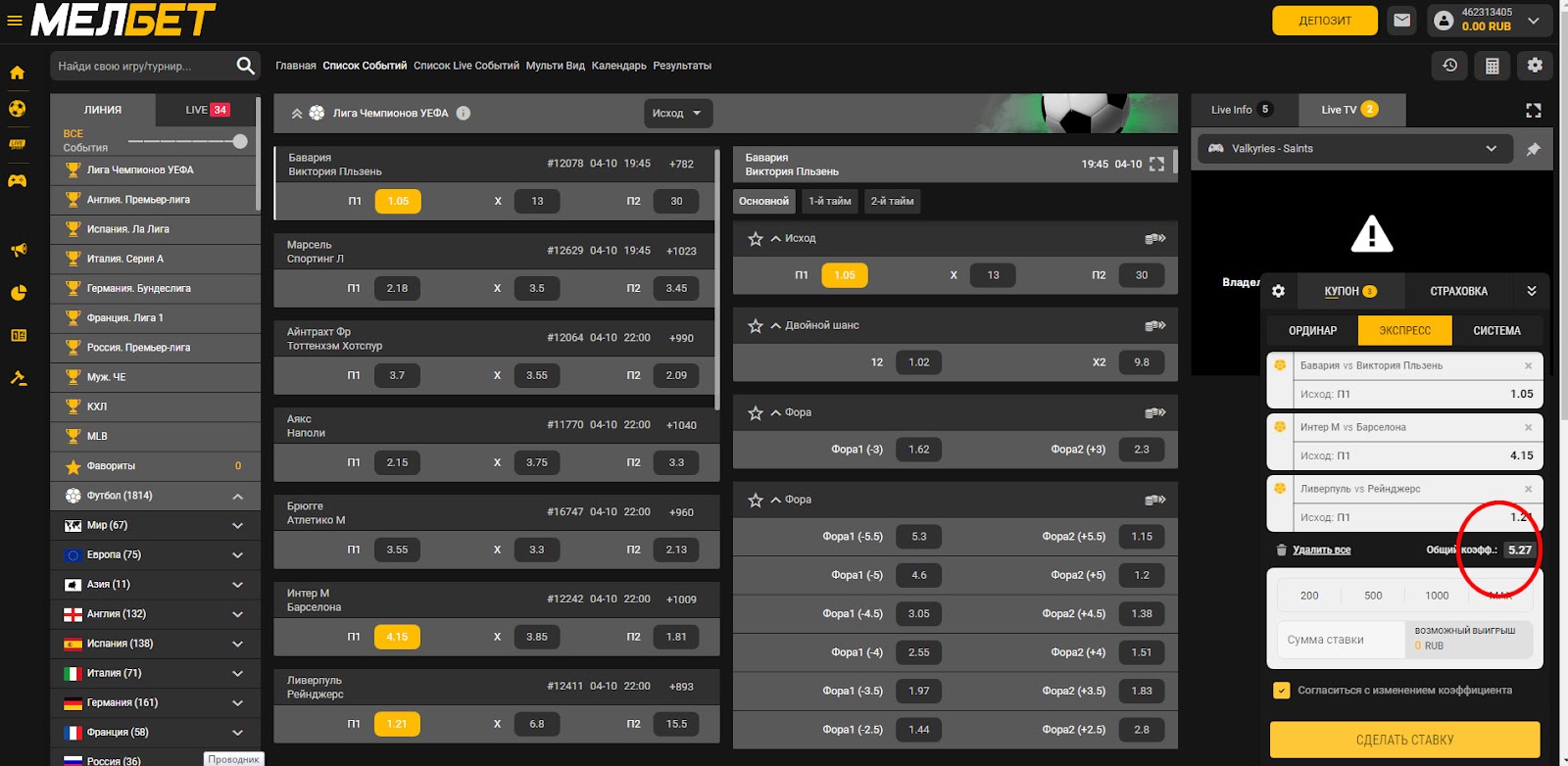Open Список Live Событий link
Image resolution: width=1568 pixels, height=766 pixels.
click(466, 66)
